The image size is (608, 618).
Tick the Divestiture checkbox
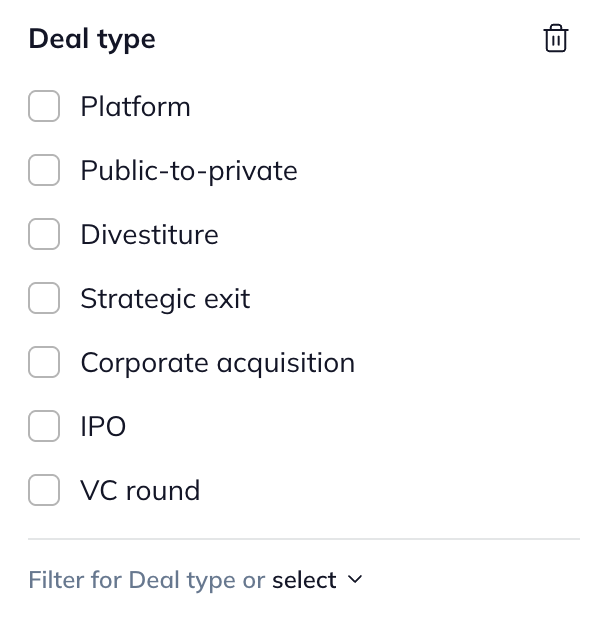(44, 235)
